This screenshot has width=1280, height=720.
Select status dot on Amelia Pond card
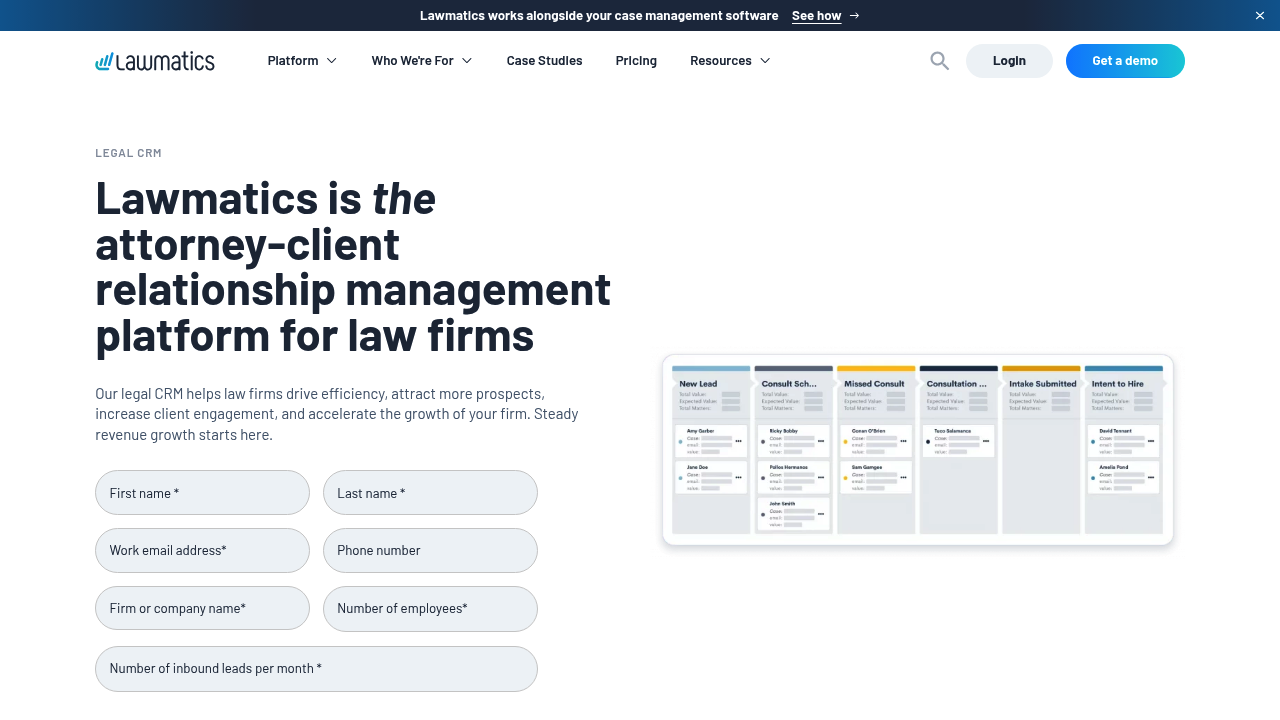pyautogui.click(x=1092, y=477)
